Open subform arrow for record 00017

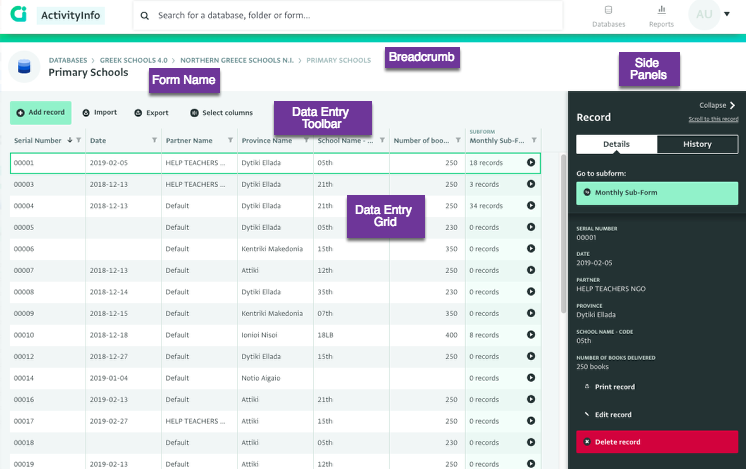click(x=531, y=420)
